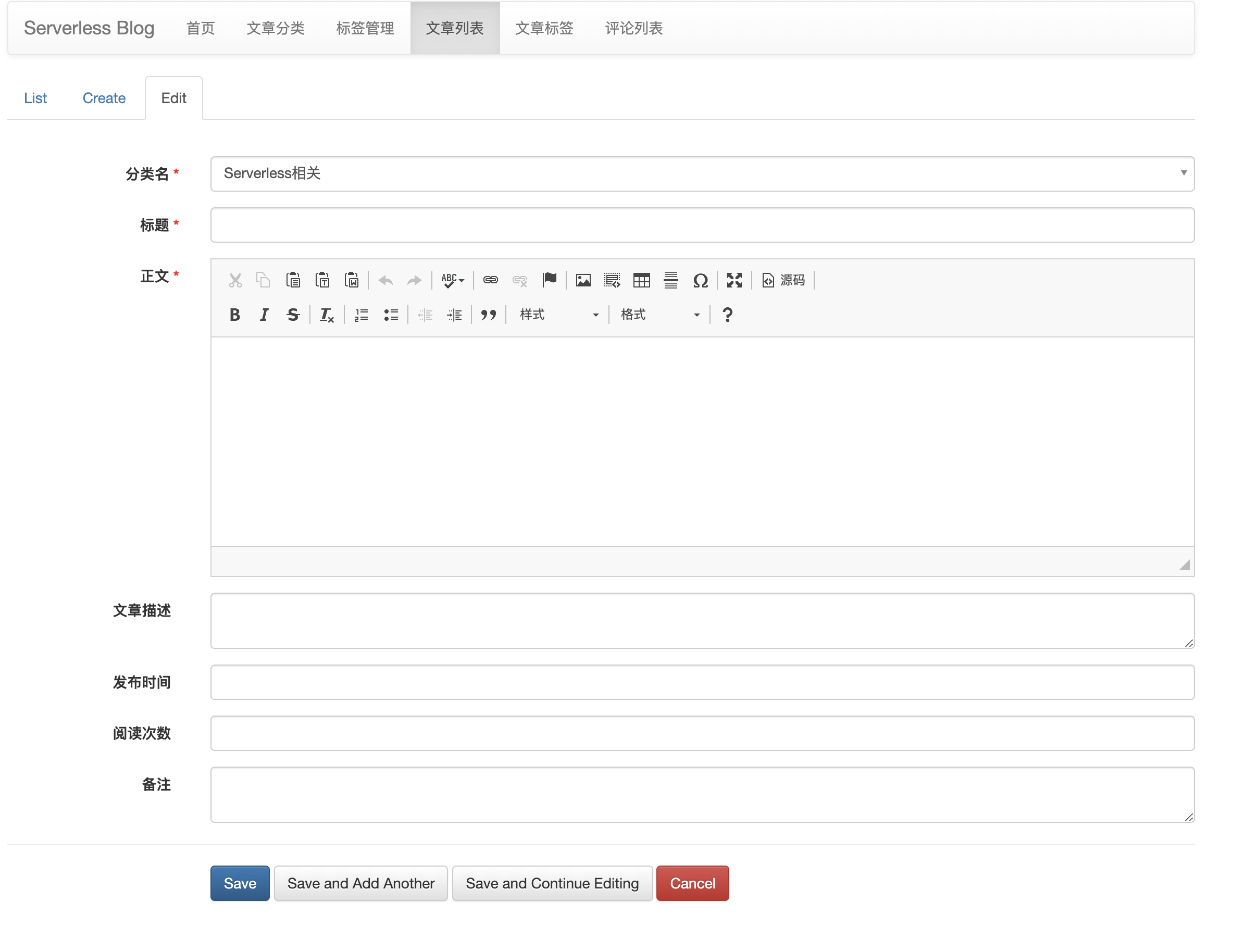Click the red Cancel button
This screenshot has height=952, width=1245.
[692, 883]
